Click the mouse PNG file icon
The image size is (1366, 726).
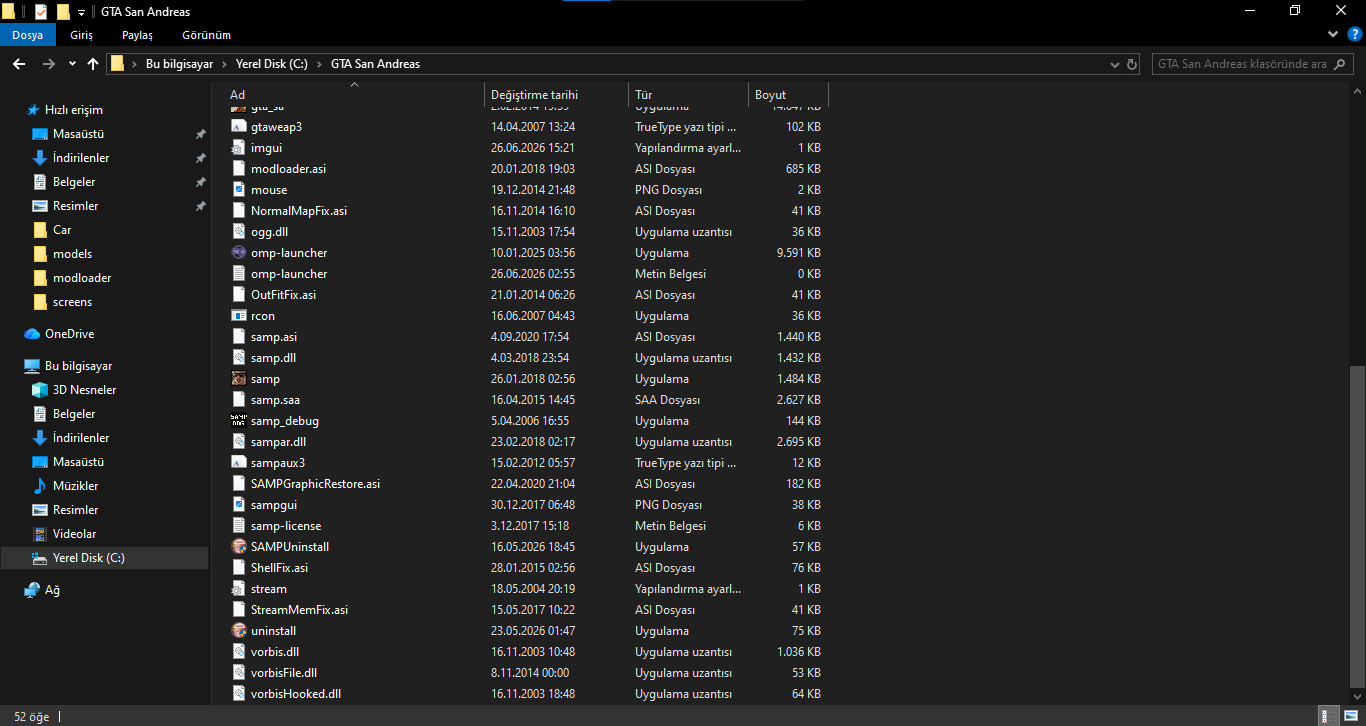[239, 190]
